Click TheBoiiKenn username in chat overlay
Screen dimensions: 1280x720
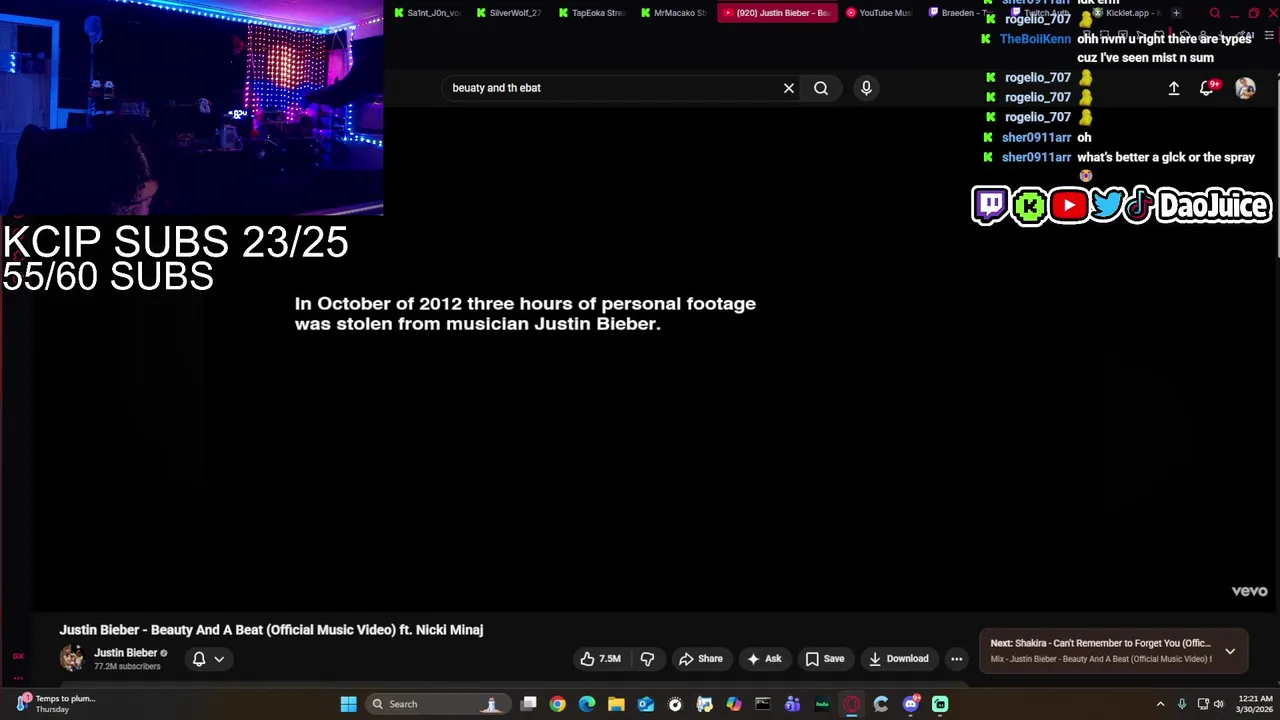coord(1035,39)
